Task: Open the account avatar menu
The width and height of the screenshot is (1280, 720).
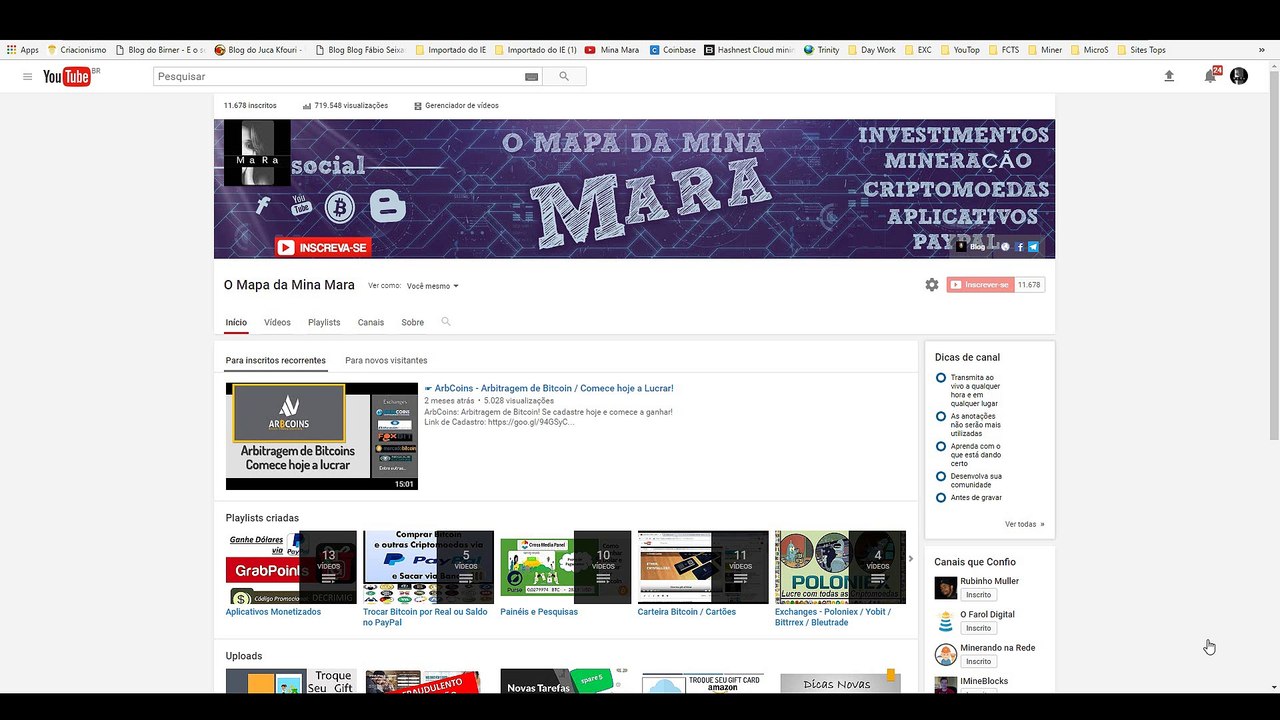Action: [x=1239, y=76]
